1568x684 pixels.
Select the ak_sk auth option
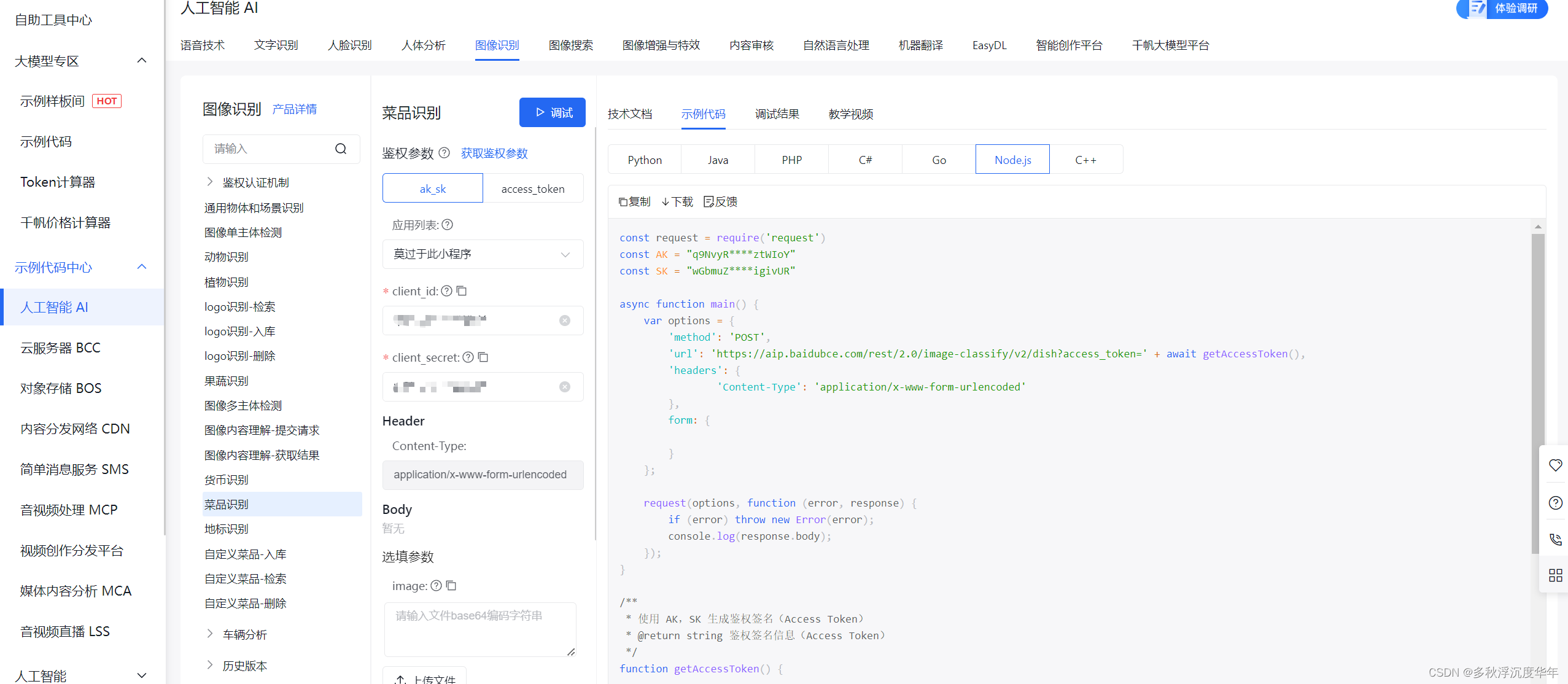433,188
